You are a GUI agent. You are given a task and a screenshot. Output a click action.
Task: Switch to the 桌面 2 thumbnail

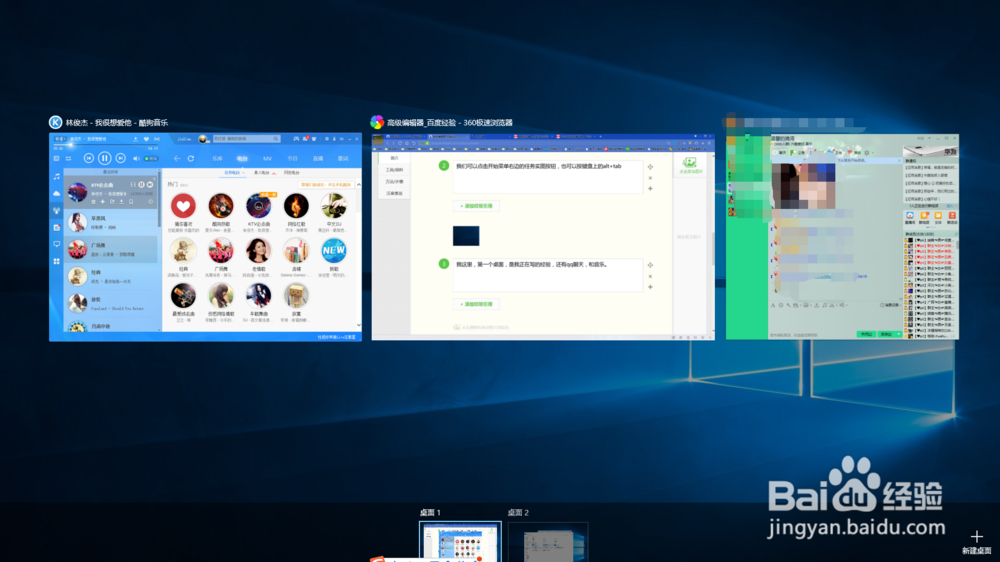pyautogui.click(x=548, y=542)
